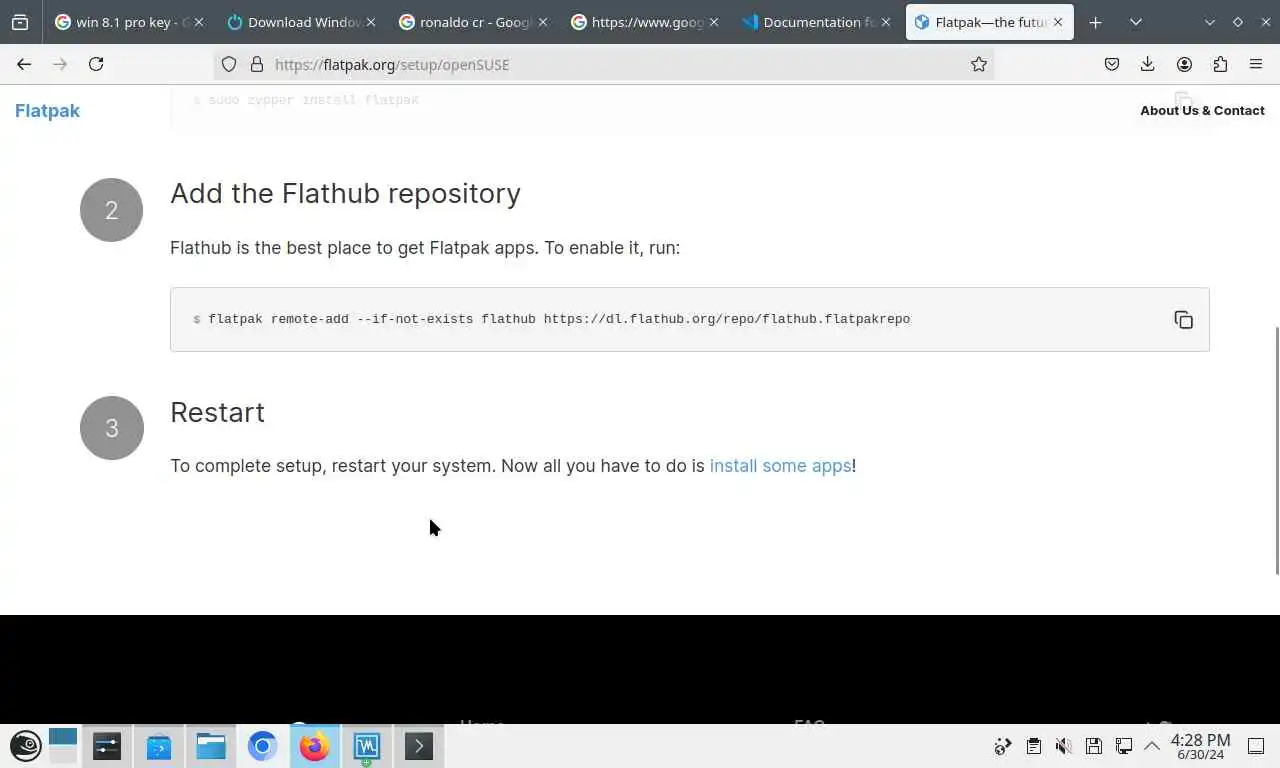Click the flatpak remote-add command text
Image resolution: width=1280 pixels, height=768 pixels.
[x=559, y=319]
